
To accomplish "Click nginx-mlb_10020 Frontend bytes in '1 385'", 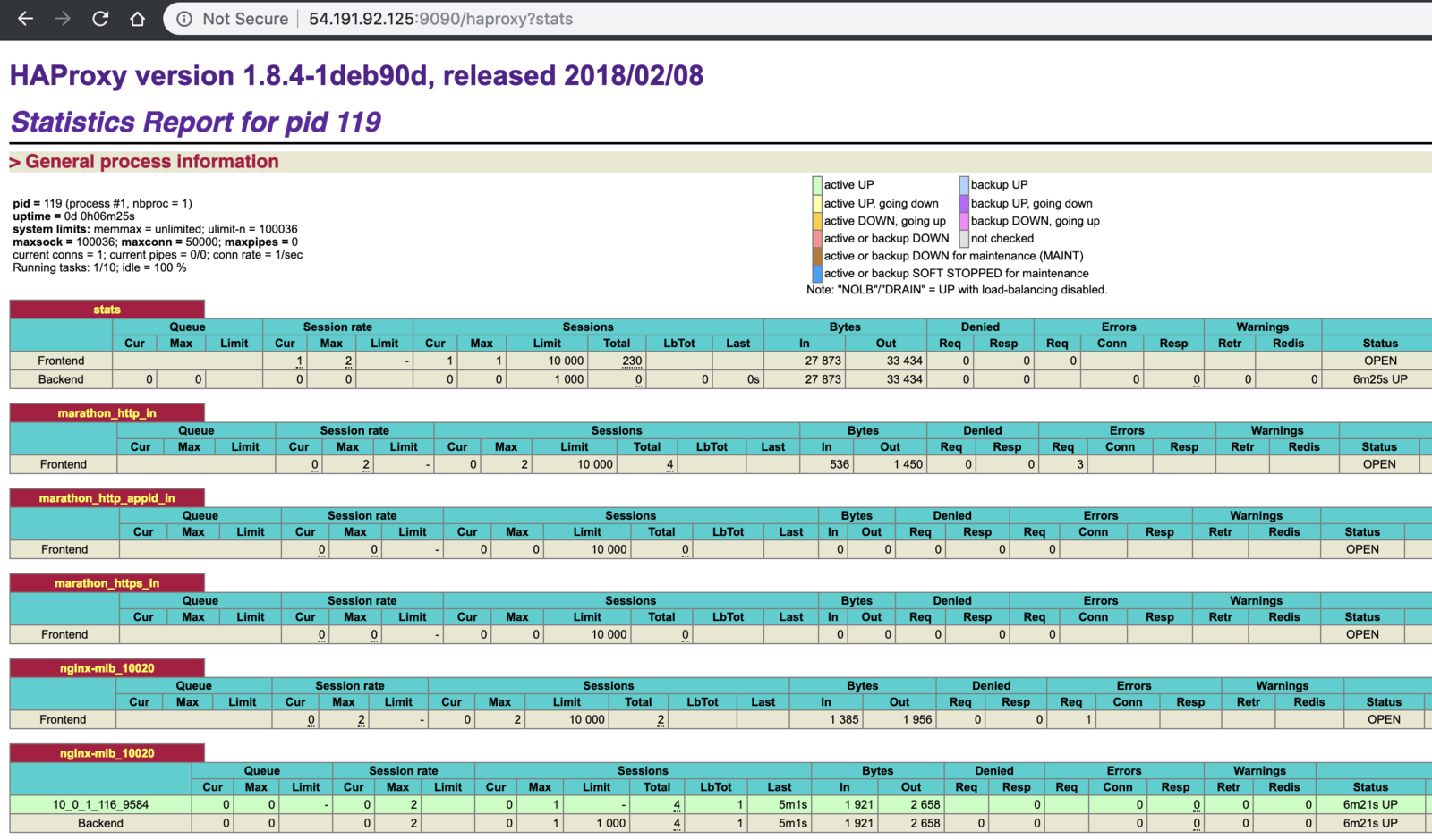I will [x=844, y=719].
